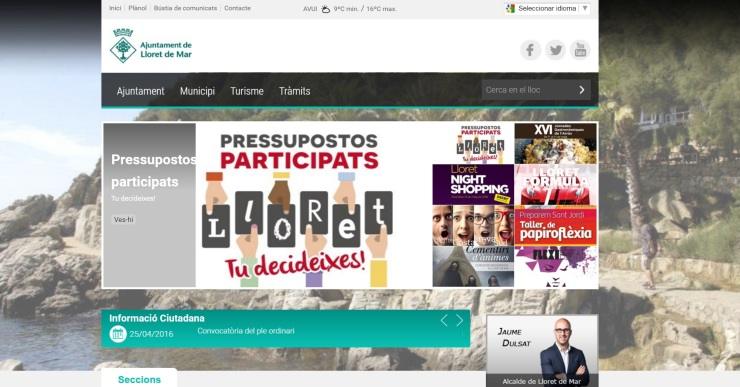This screenshot has height=387, width=740.
Task: Click the Informació Ciutadana heading
Action: point(157,318)
